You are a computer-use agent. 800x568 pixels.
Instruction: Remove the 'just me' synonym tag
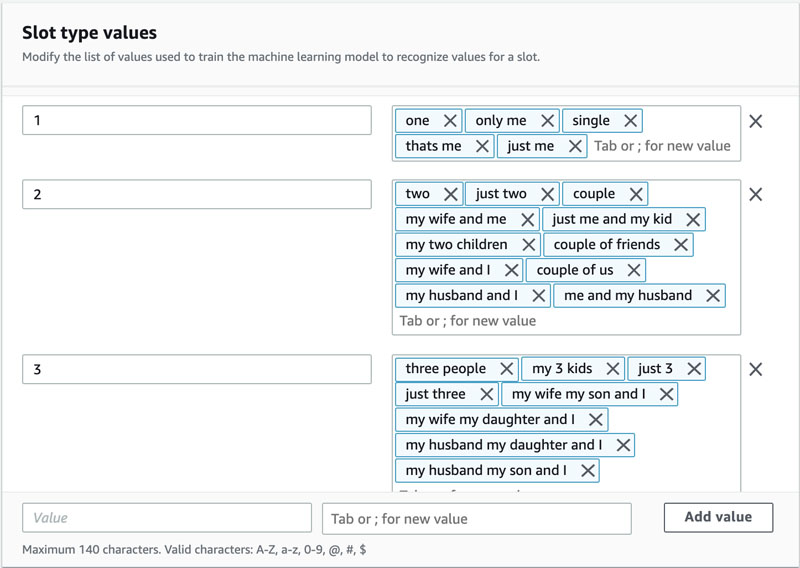pos(575,146)
